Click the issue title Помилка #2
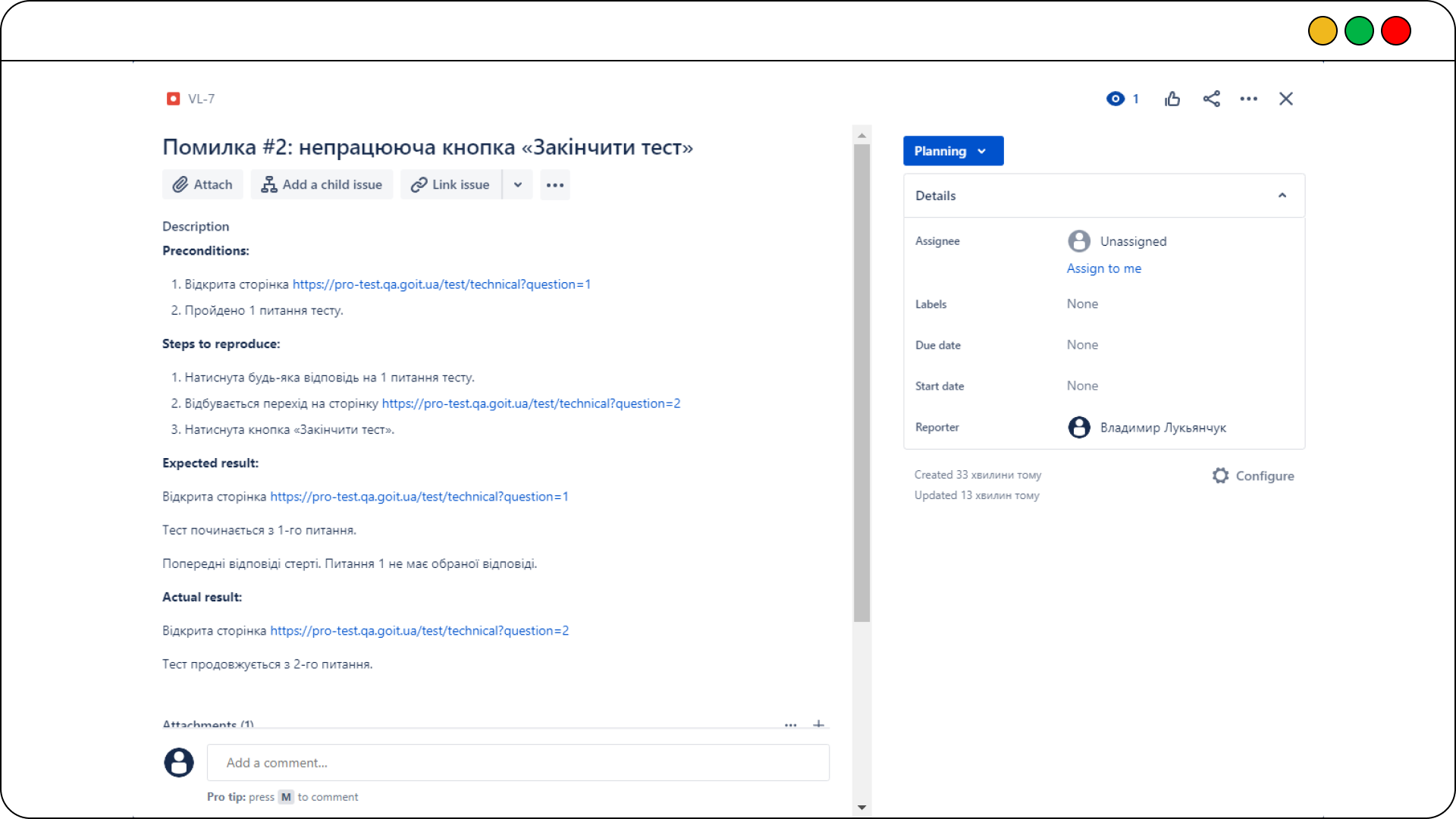This screenshot has width=1456, height=819. (x=428, y=147)
